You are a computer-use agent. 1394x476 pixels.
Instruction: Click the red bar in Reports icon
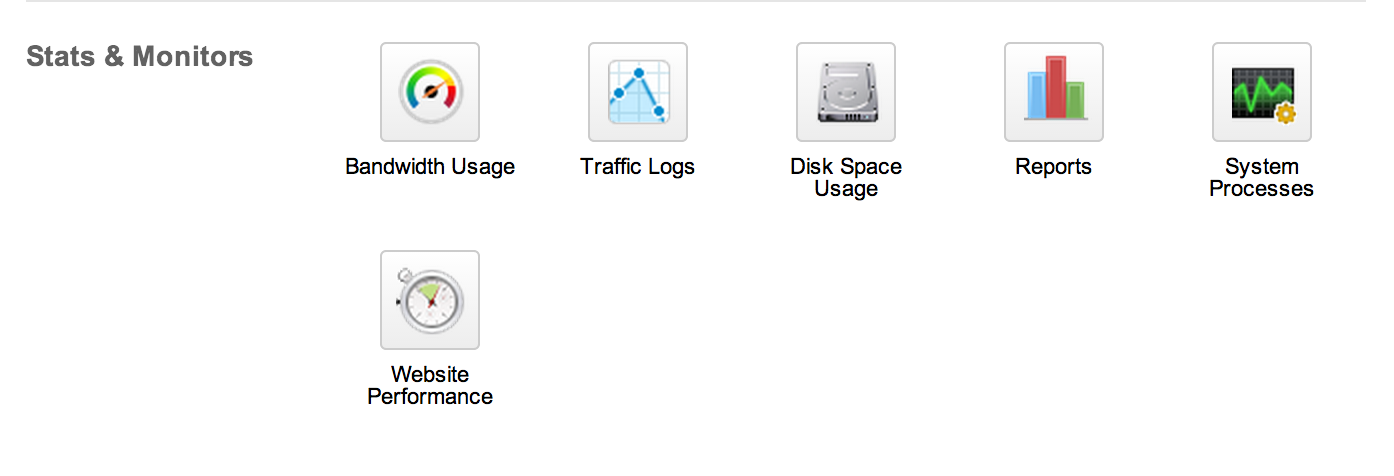point(1056,87)
